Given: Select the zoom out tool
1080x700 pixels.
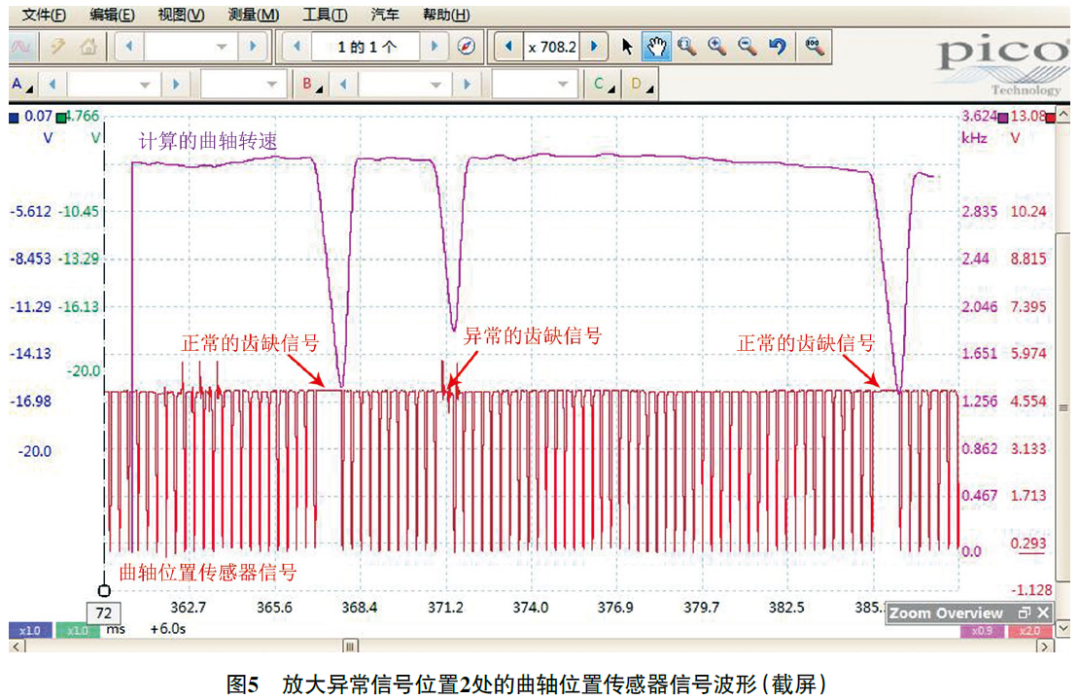Looking at the screenshot, I should (x=747, y=47).
